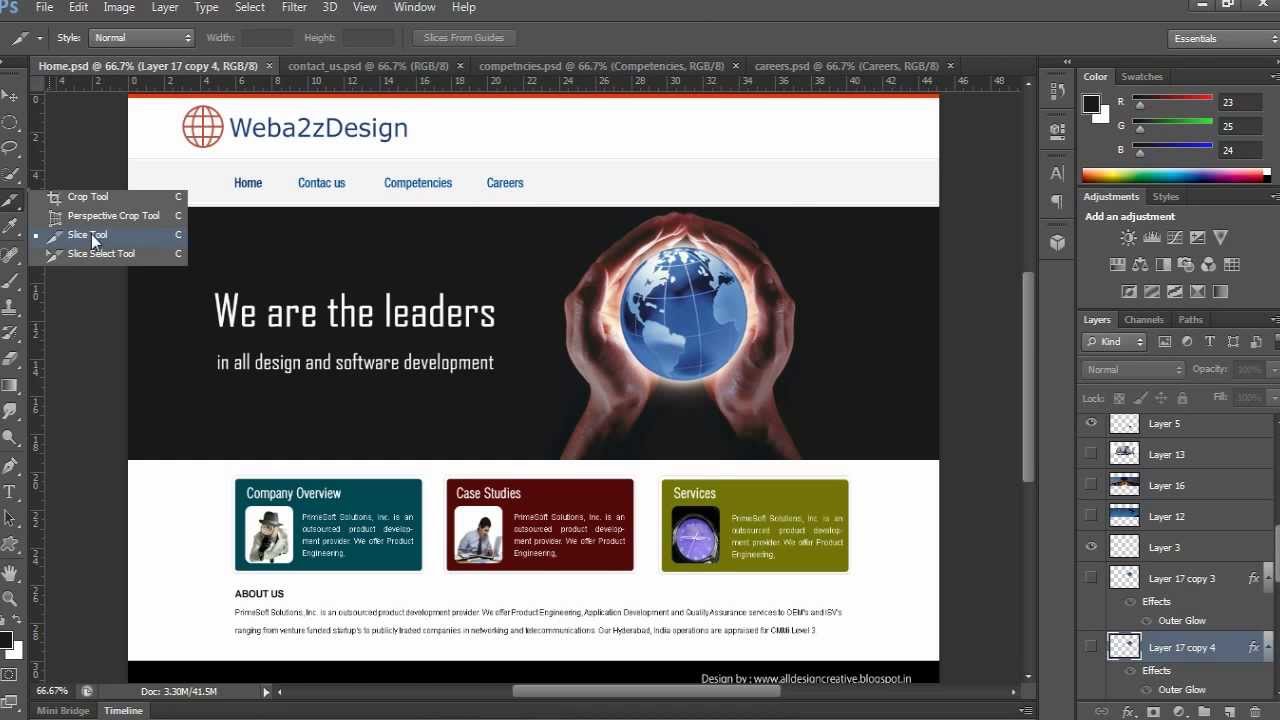Select the Gradient tool
This screenshot has width=1280, height=720.
click(x=10, y=385)
